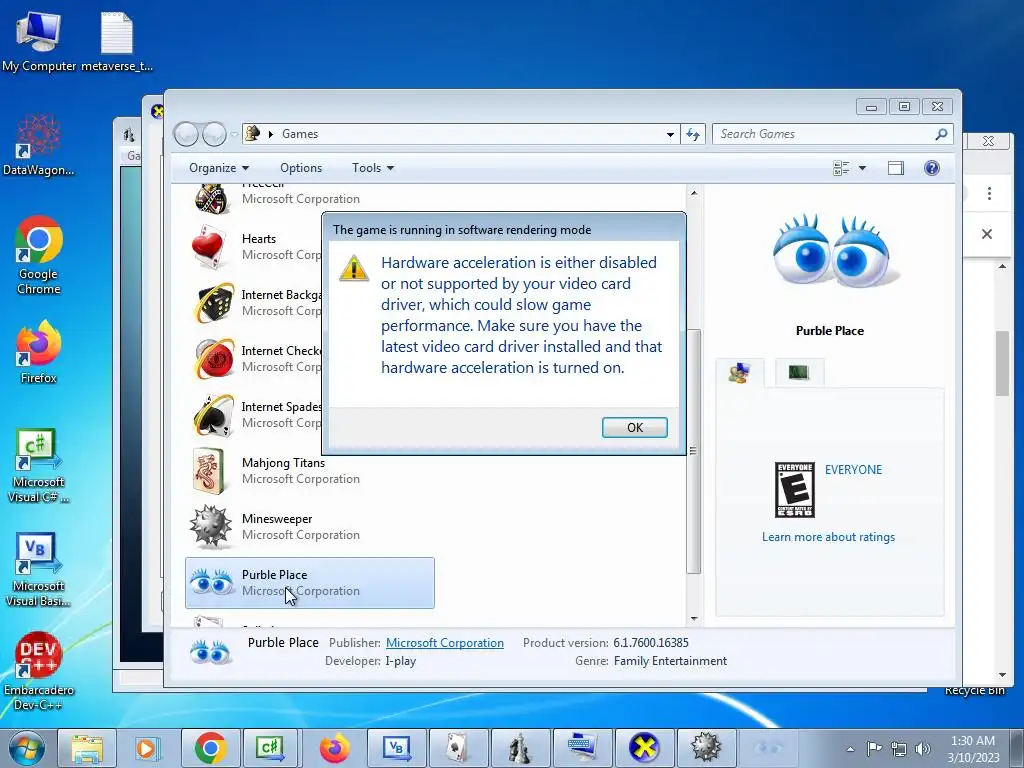This screenshot has width=1024, height=768.
Task: Open the Options menu item
Action: click(301, 168)
